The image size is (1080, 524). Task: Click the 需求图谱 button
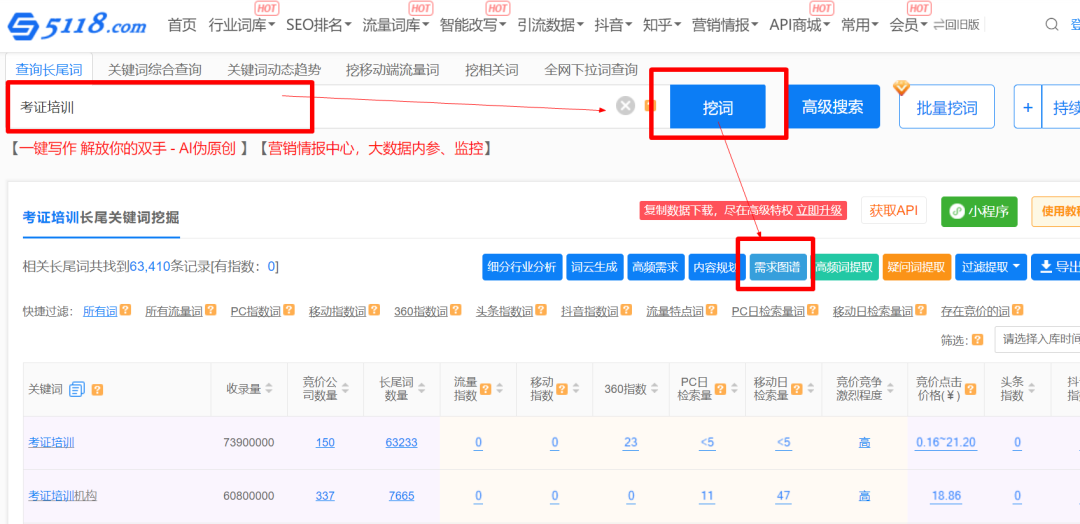tap(776, 267)
